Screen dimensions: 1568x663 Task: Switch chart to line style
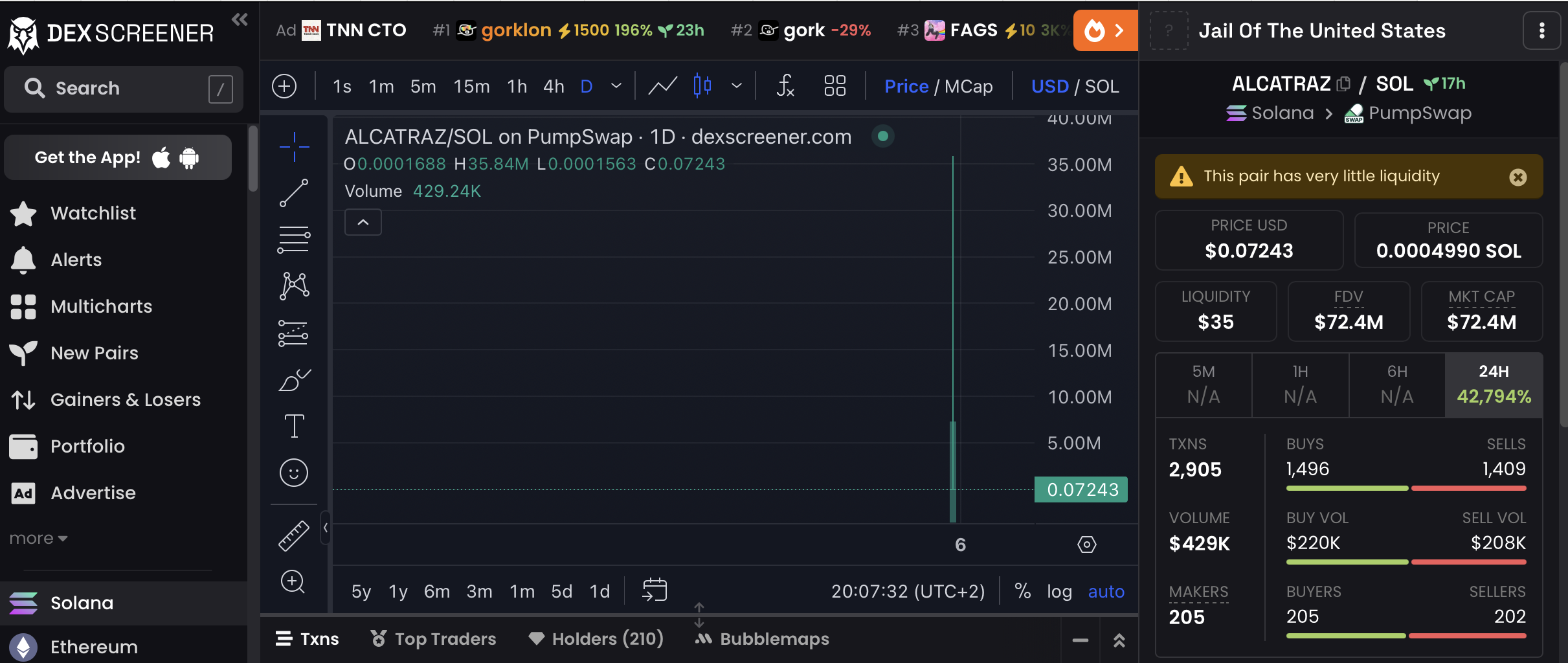(663, 85)
